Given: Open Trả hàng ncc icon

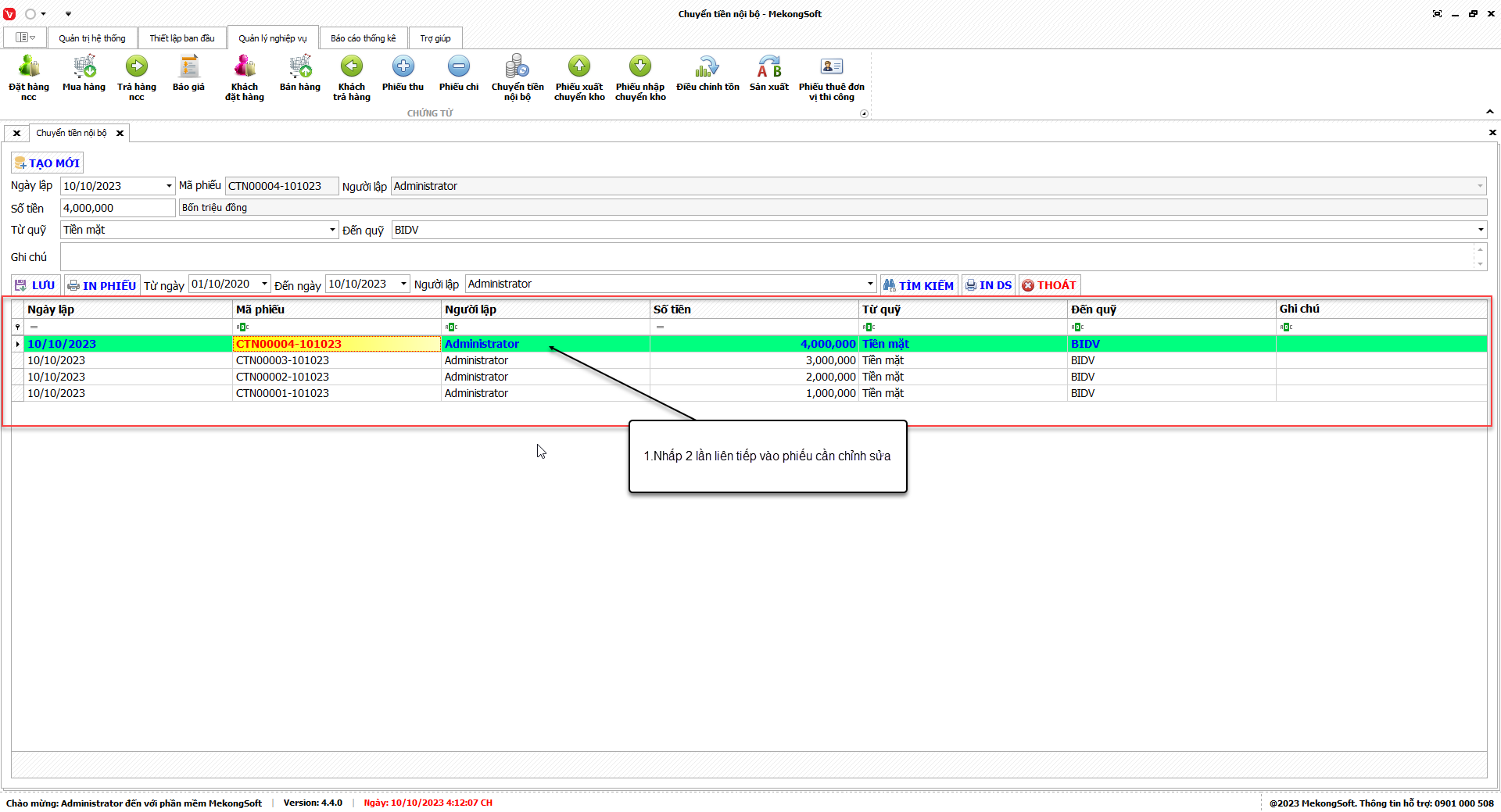Looking at the screenshot, I should click(x=137, y=77).
